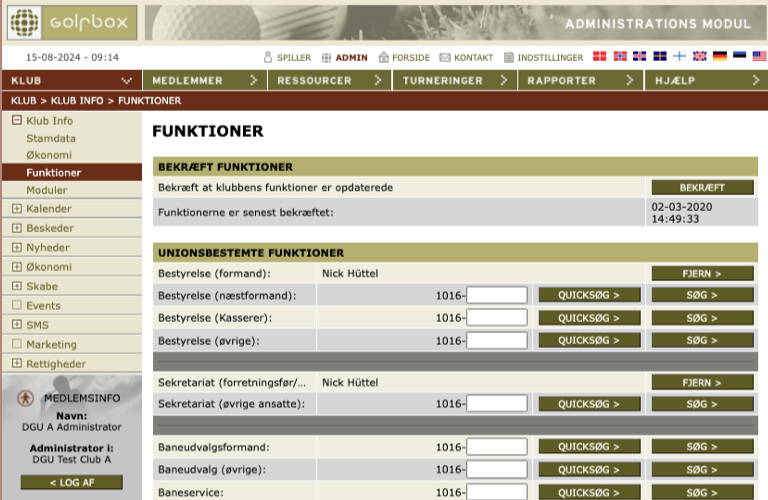Click QUICKSØG for Baneudvalg (øvrige)
The image size is (768, 500).
589,470
